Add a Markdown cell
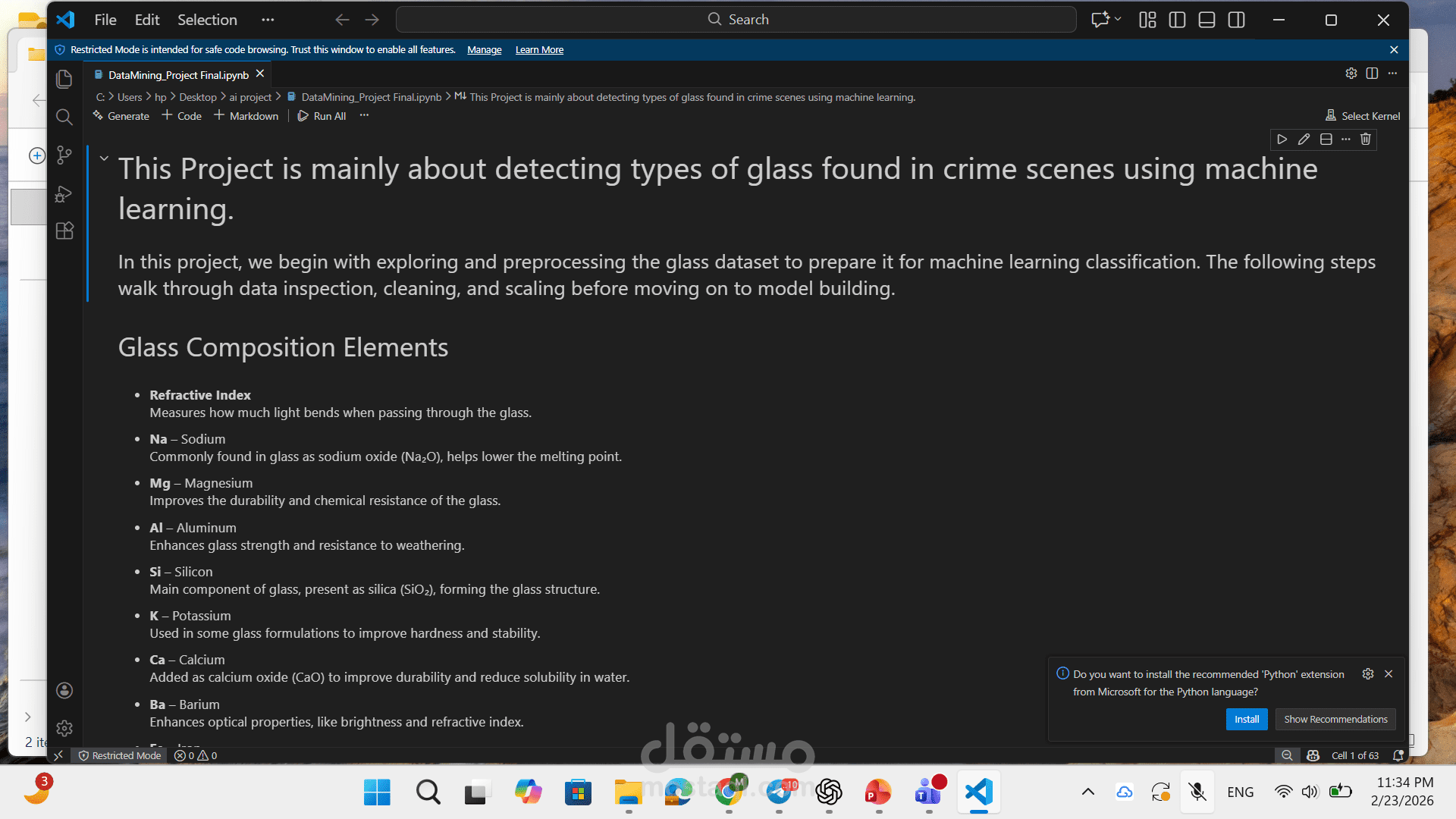1456x819 pixels. (x=246, y=116)
